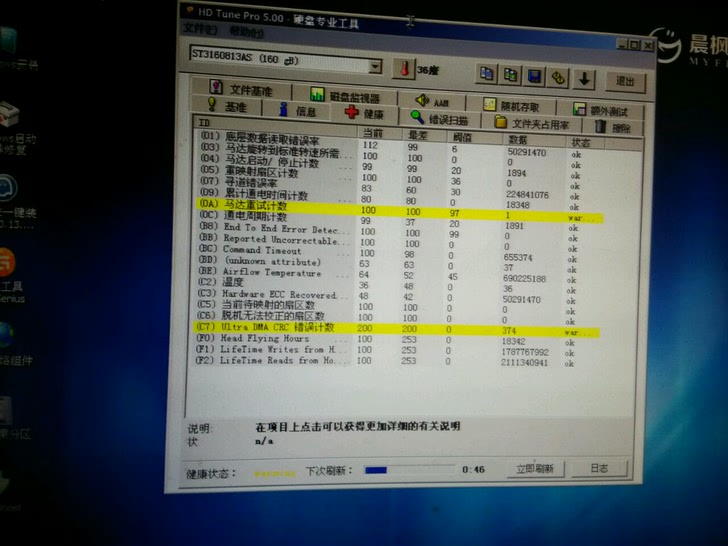Switch to the 删除 erase tab
Image resolution: width=728 pixels, height=546 pixels.
tap(614, 127)
